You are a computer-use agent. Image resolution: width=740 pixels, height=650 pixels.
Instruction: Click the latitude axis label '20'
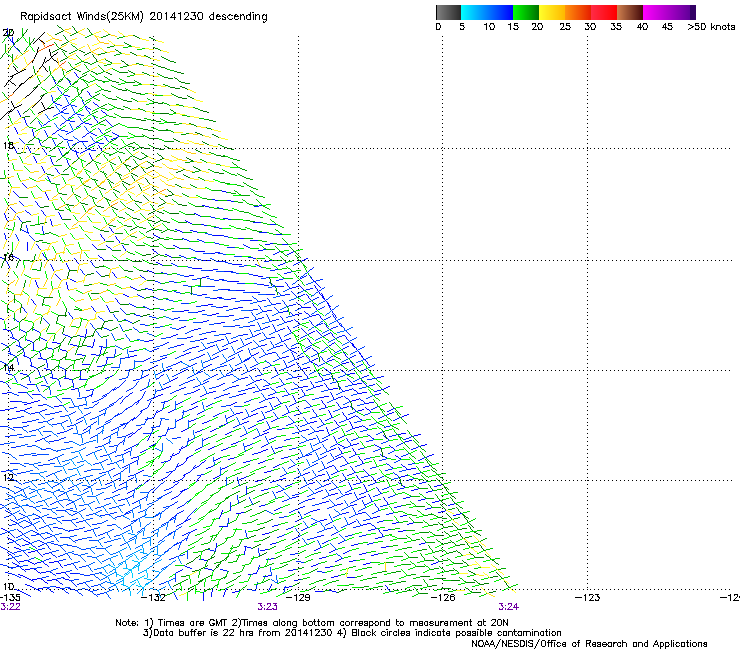point(8,33)
